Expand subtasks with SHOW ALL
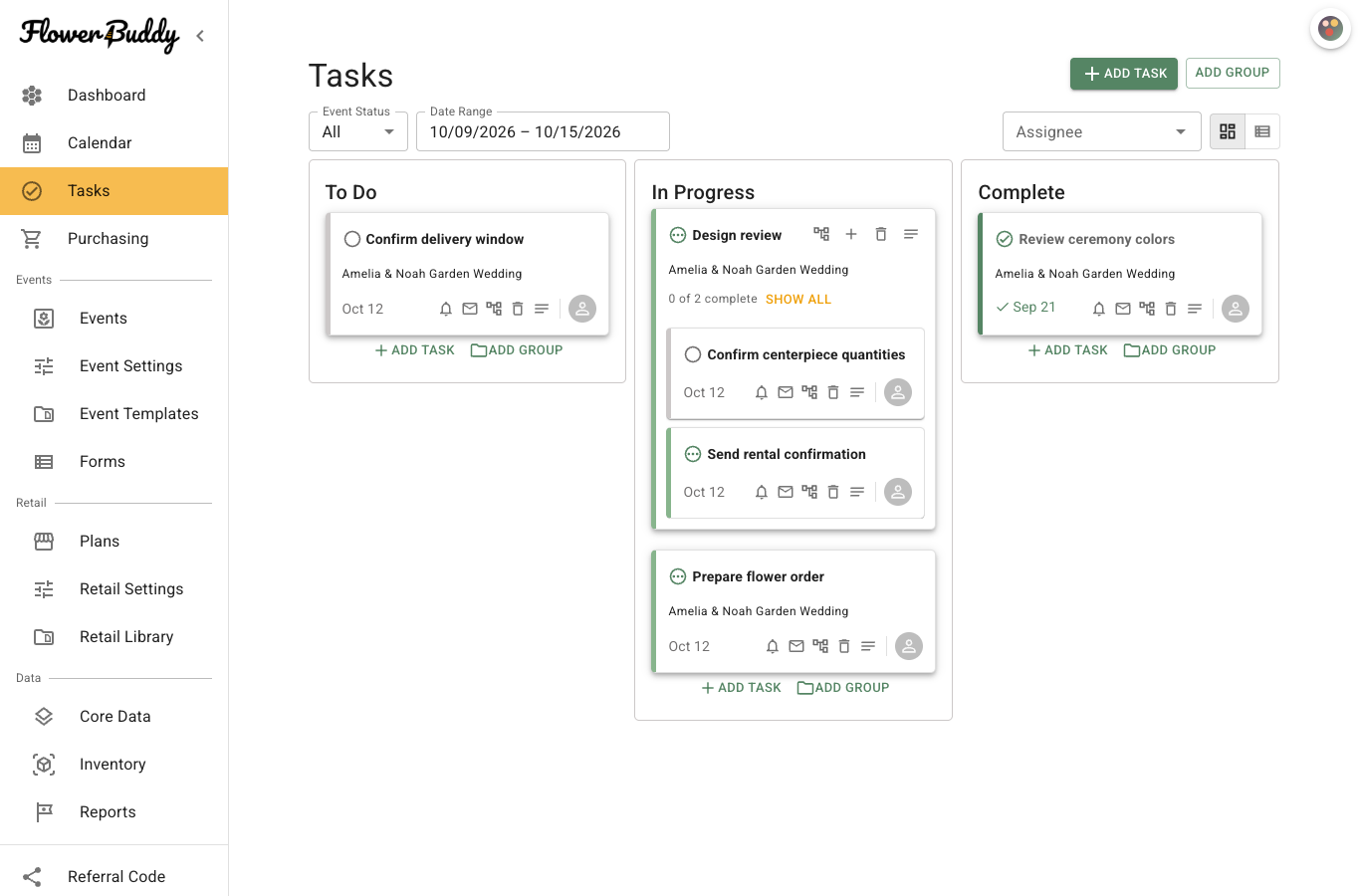1359x896 pixels. tap(798, 299)
